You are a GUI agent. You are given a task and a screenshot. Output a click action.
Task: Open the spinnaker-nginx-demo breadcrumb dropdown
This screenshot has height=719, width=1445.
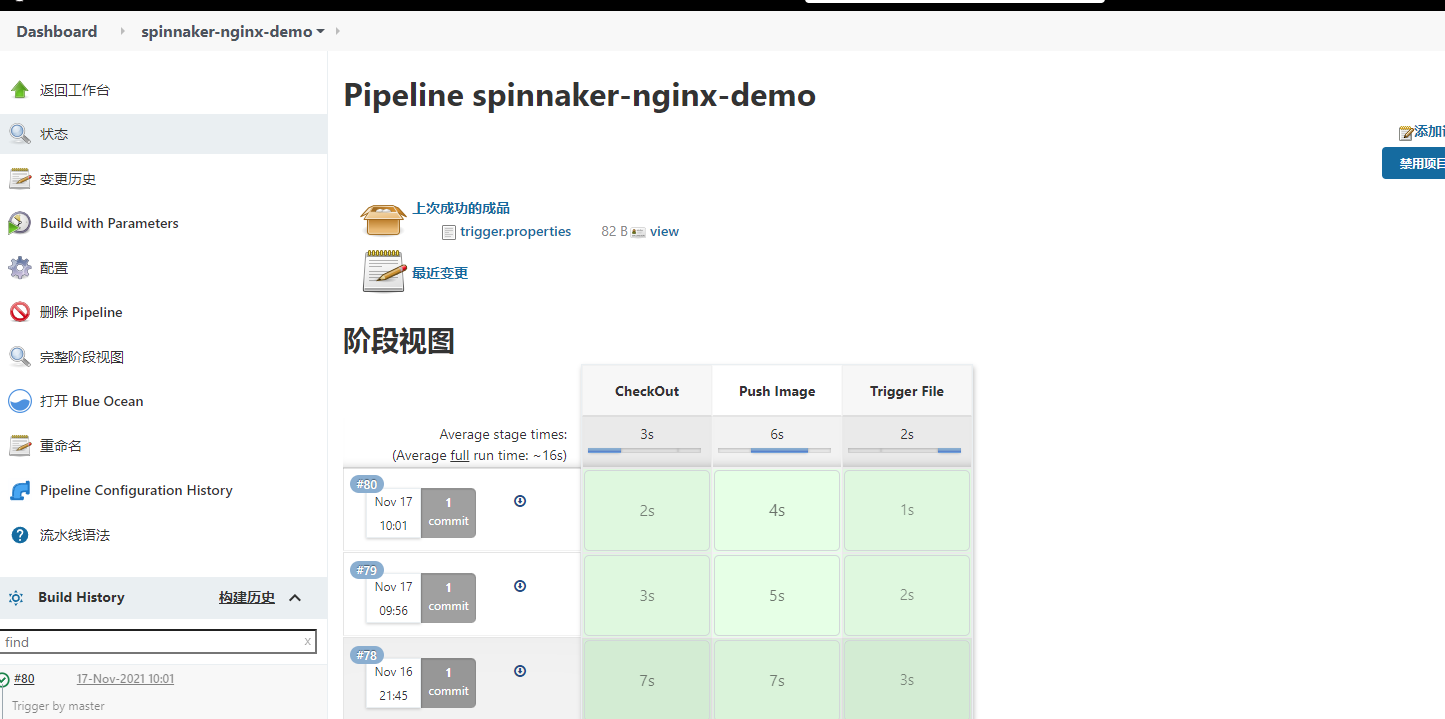click(x=320, y=32)
